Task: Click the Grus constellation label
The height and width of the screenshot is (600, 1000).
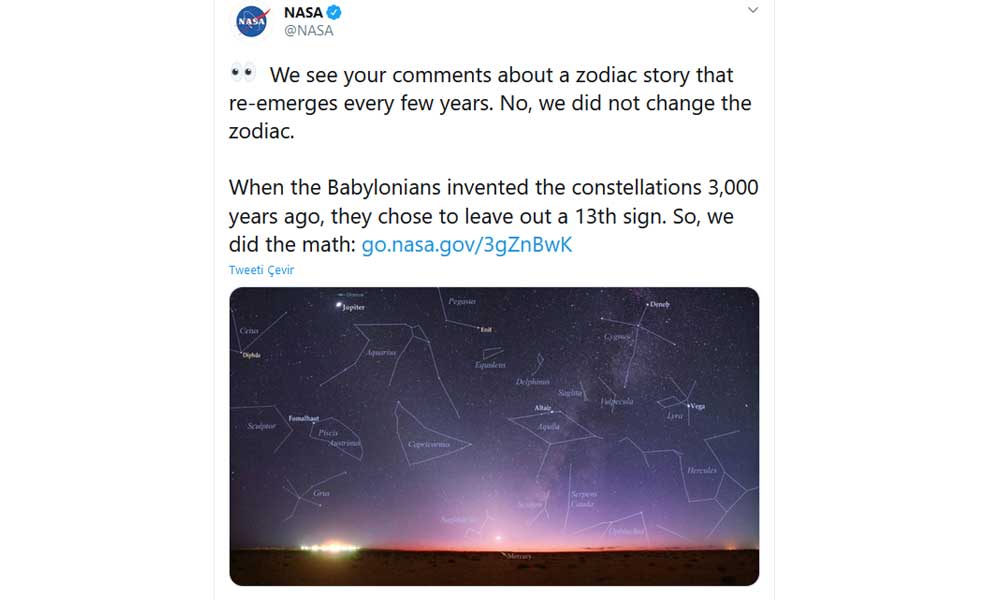Action: click(x=321, y=493)
